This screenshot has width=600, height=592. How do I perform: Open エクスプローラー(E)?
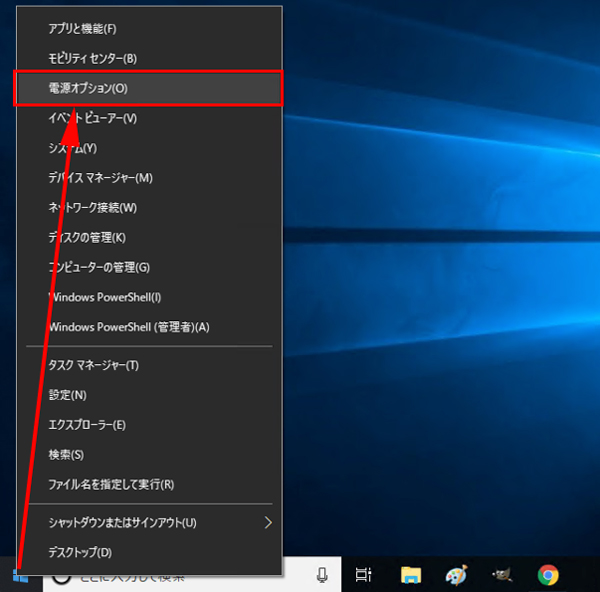tap(149, 425)
